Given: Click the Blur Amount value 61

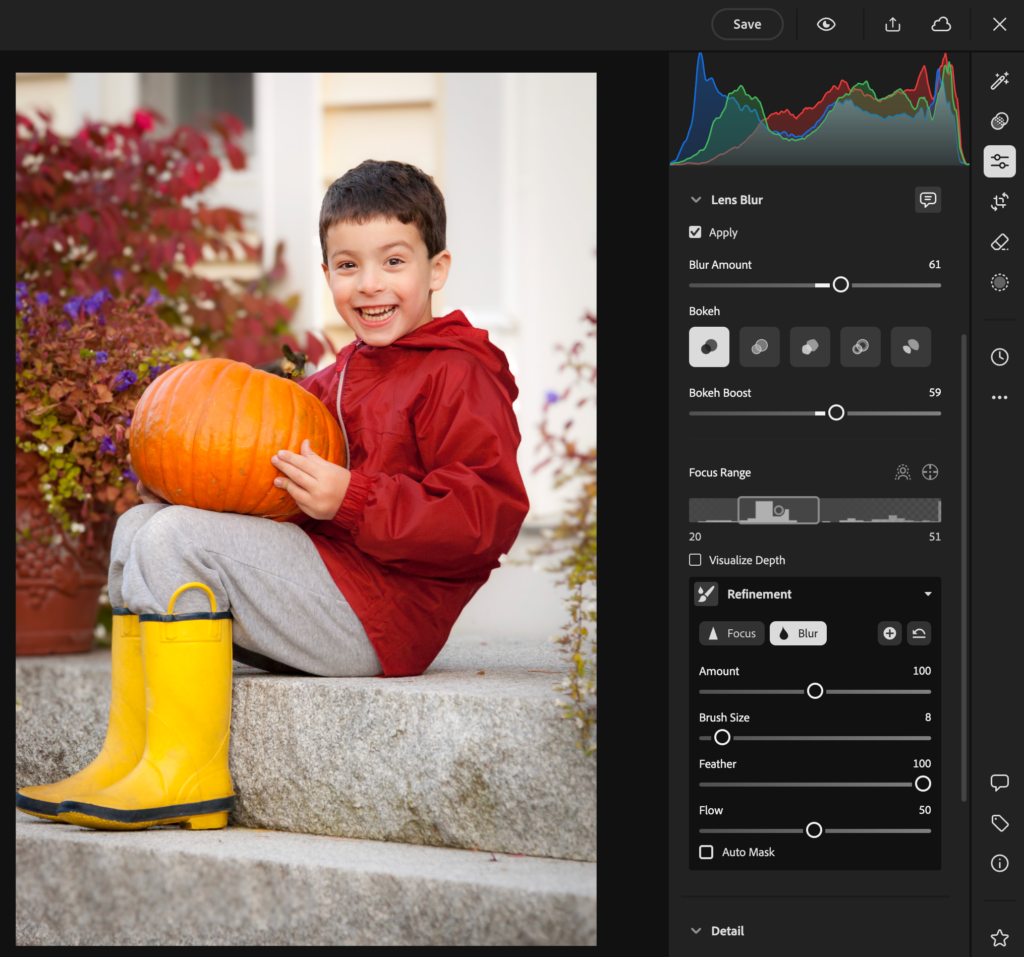Looking at the screenshot, I should (x=935, y=265).
